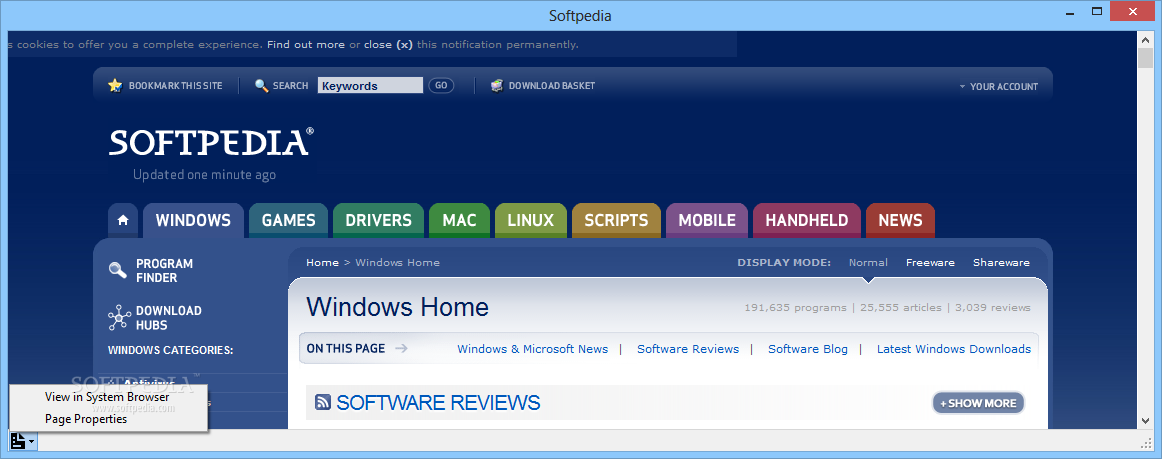
Task: Open Download Hubs text link
Action: pos(169,318)
